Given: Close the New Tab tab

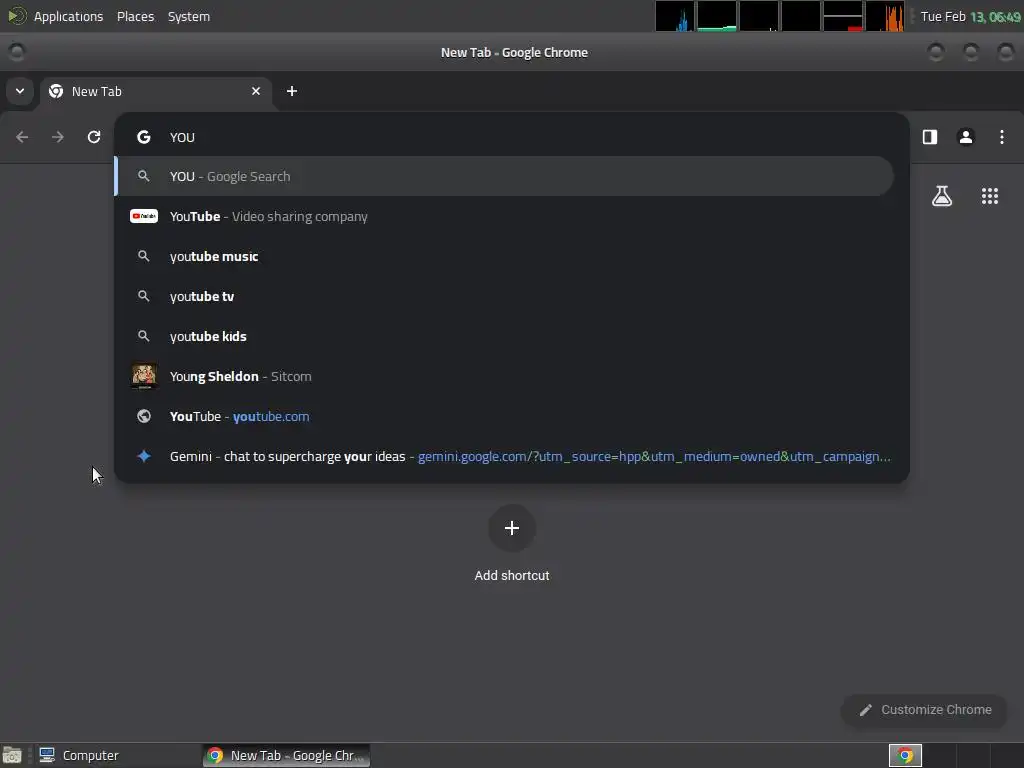Looking at the screenshot, I should [x=256, y=91].
